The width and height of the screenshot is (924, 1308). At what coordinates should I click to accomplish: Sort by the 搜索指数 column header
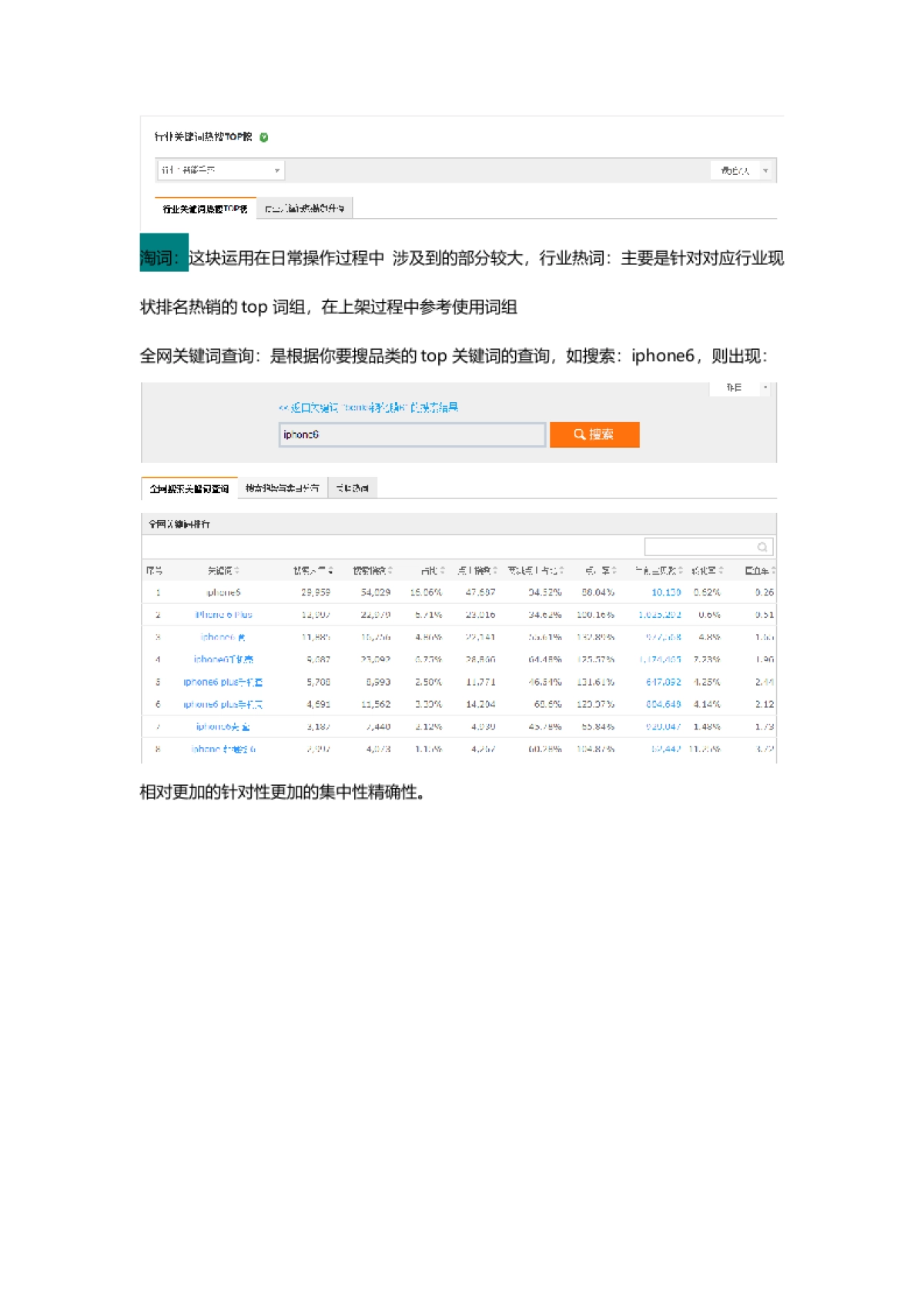[373, 571]
